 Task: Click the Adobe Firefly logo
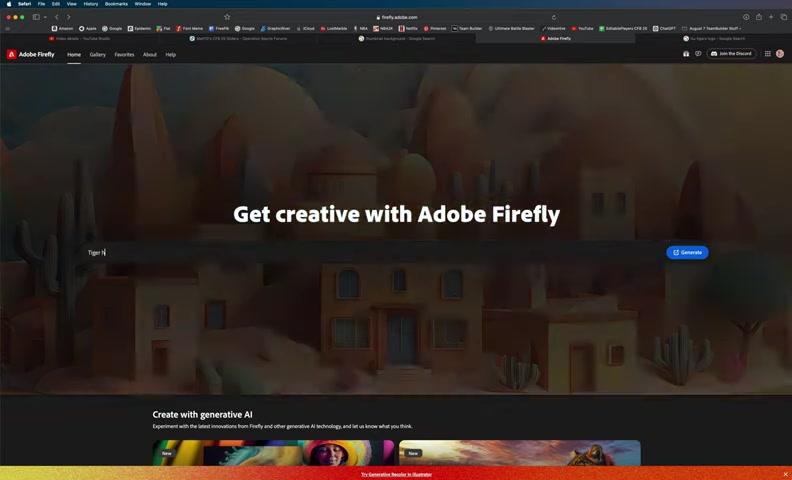[31, 55]
